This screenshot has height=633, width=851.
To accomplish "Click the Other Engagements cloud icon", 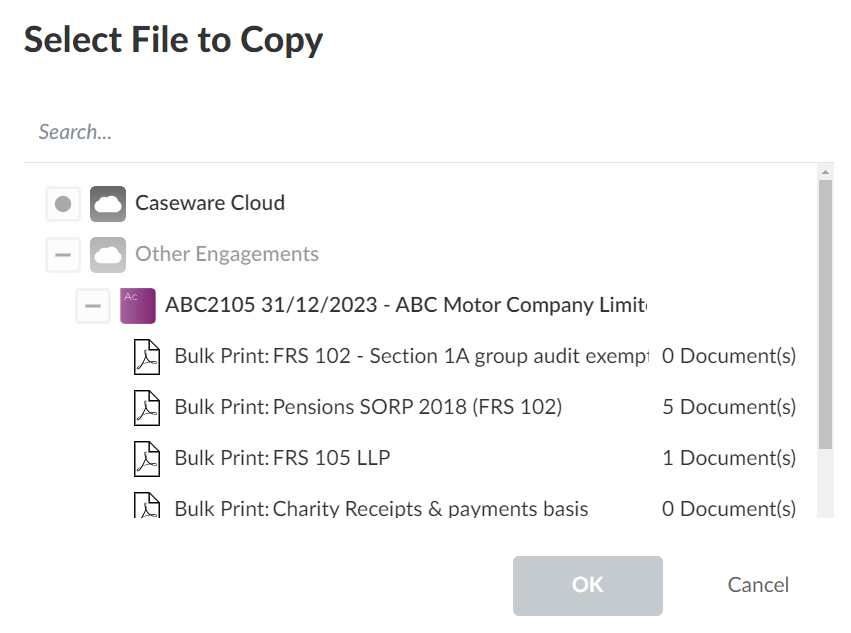I will [107, 254].
